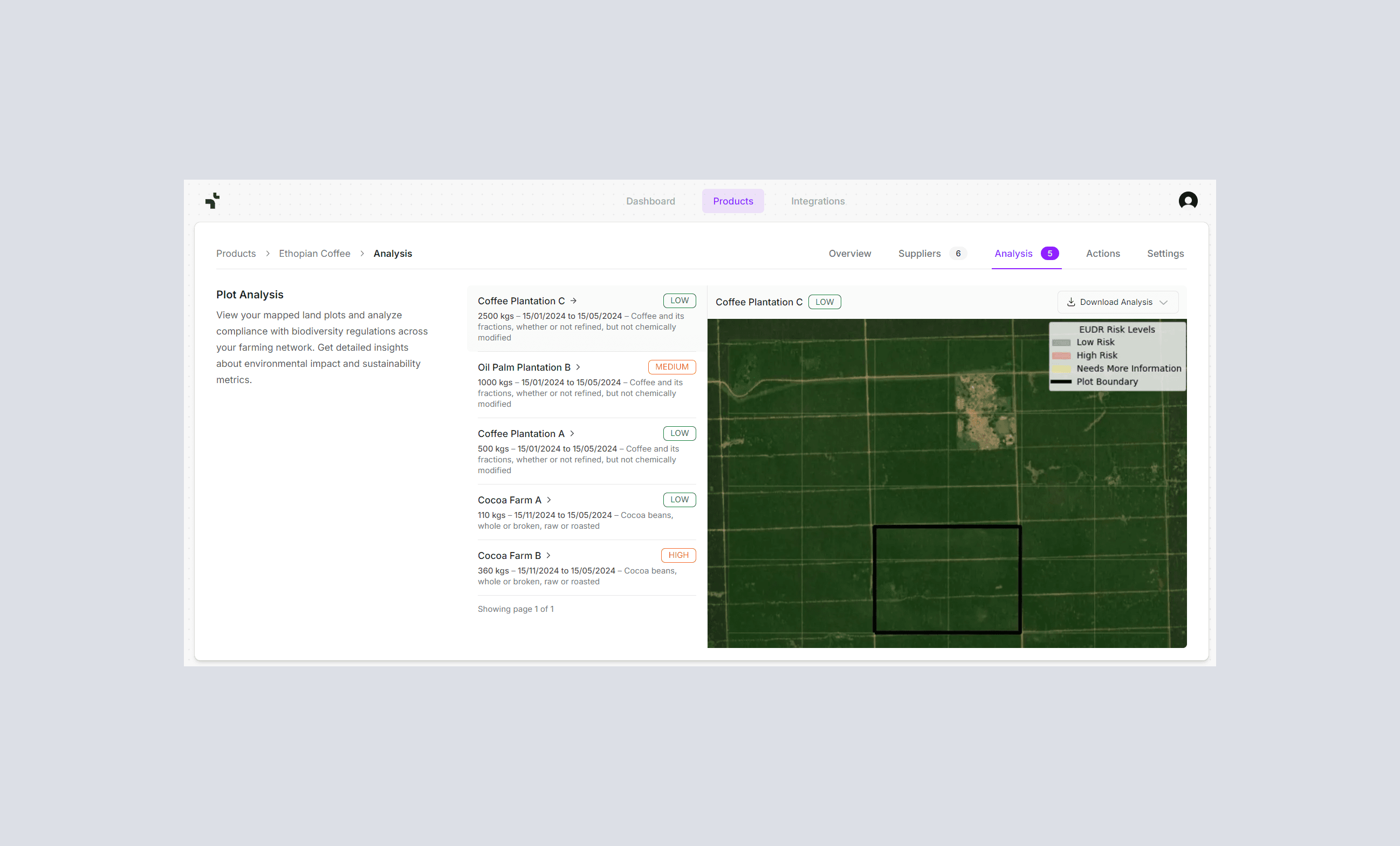The height and width of the screenshot is (846, 1400).
Task: Open the Settings tab
Action: pos(1165,254)
